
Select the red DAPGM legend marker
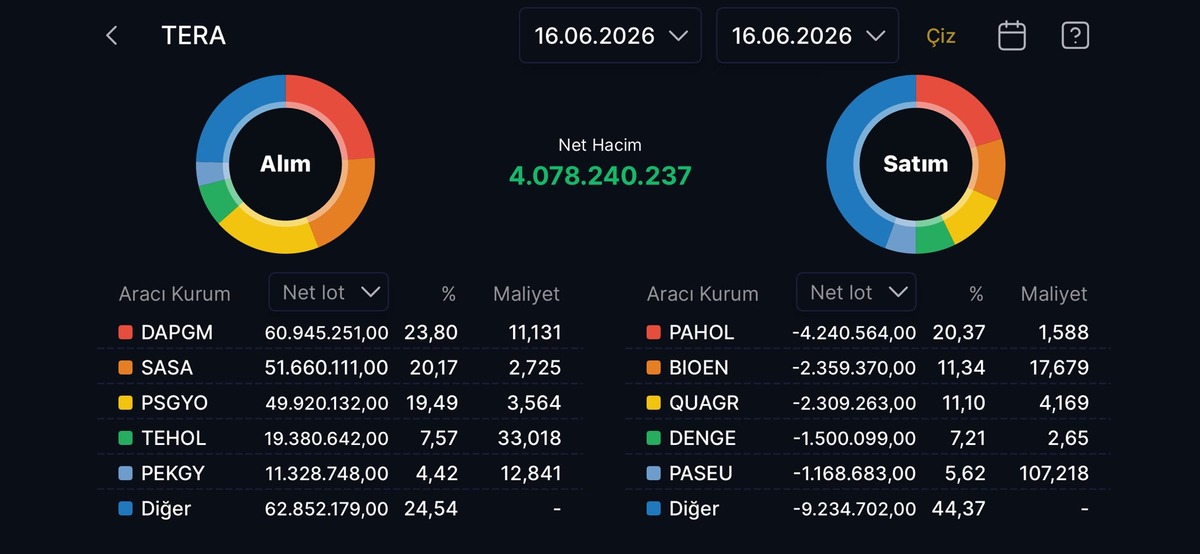(125, 332)
